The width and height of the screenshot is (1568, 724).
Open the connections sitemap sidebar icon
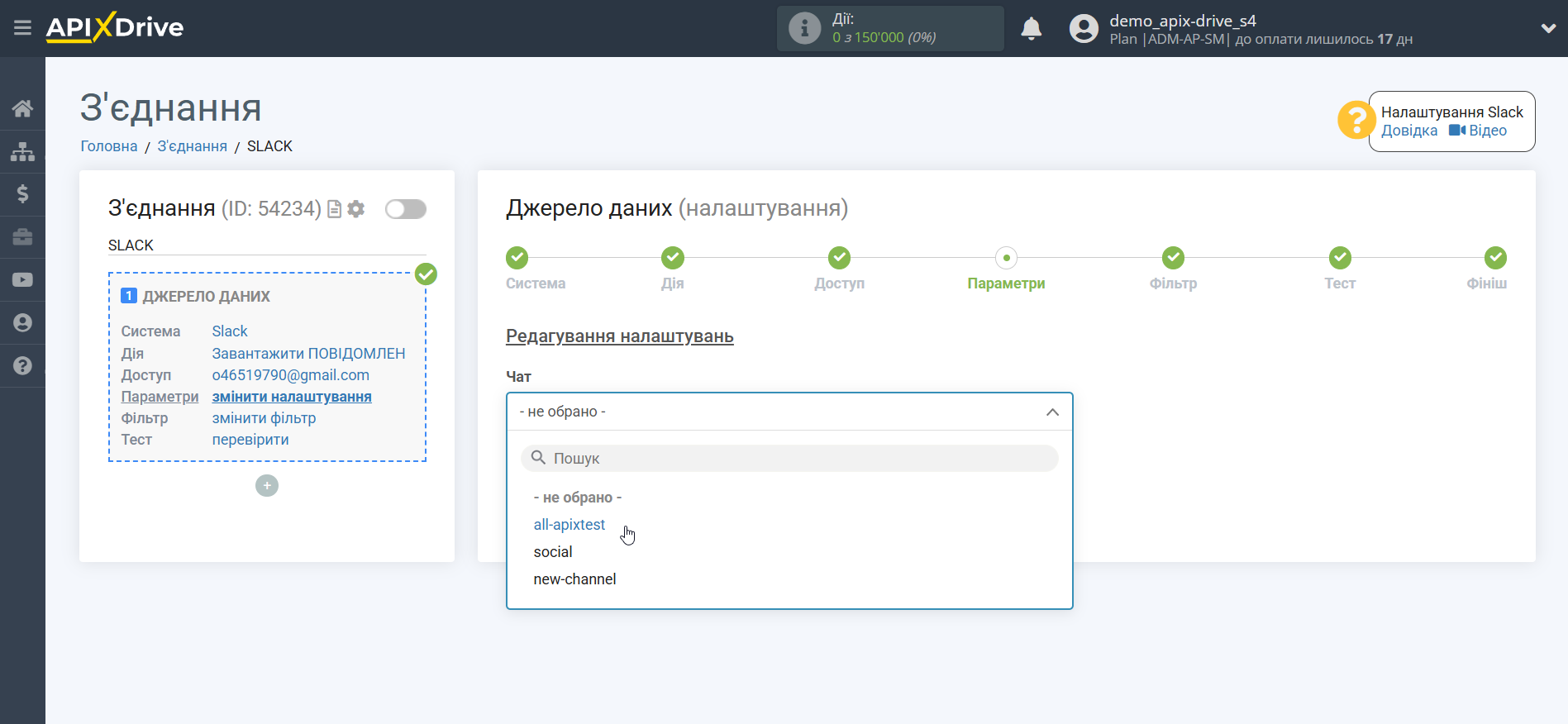[22, 151]
